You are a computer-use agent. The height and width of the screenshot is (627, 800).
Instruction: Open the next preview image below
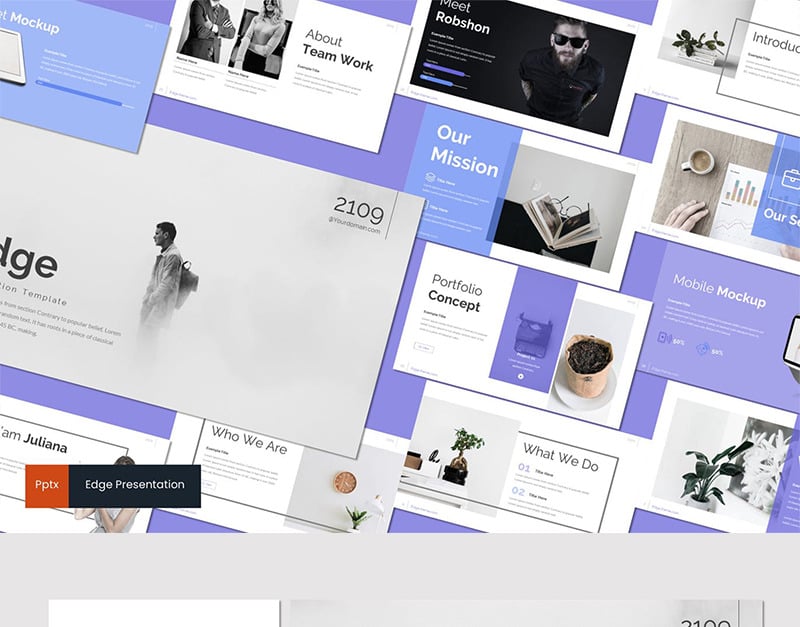coord(406,613)
